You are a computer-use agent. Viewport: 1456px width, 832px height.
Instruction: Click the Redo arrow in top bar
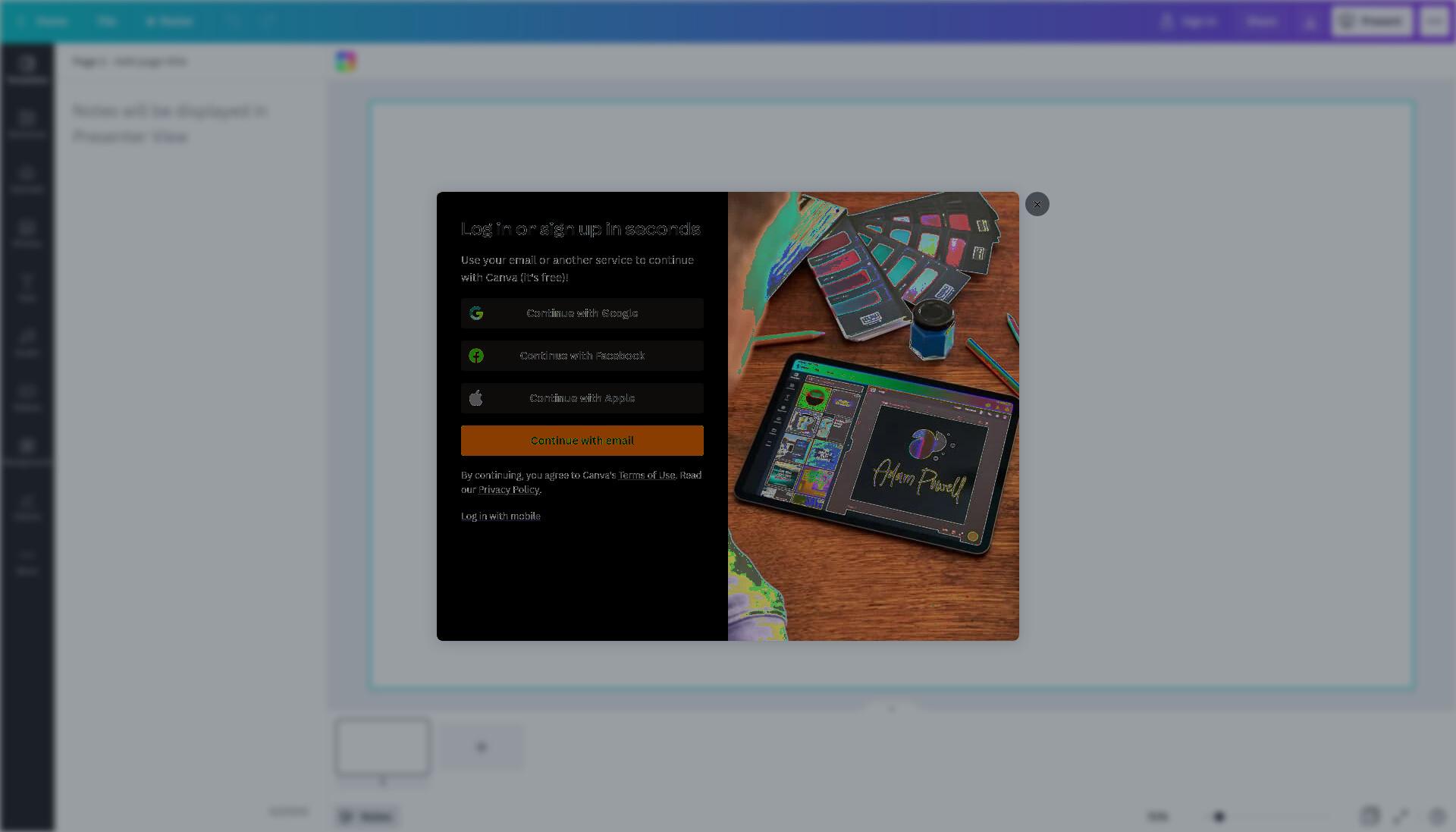(x=268, y=21)
